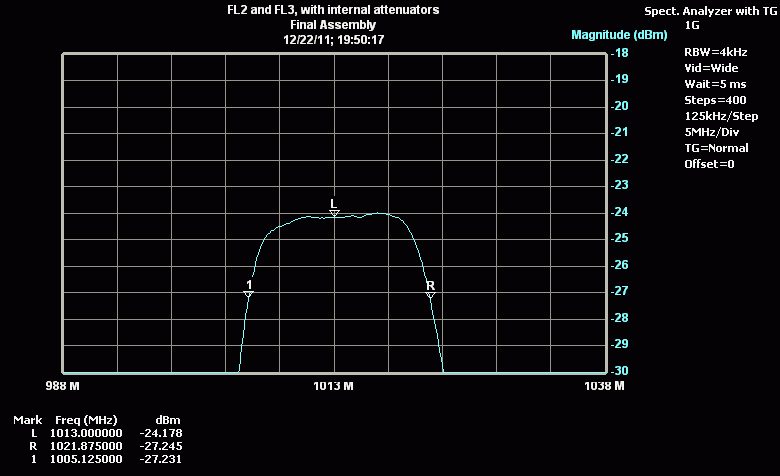
Task: Click the TG=Normal setting
Action: coord(716,148)
